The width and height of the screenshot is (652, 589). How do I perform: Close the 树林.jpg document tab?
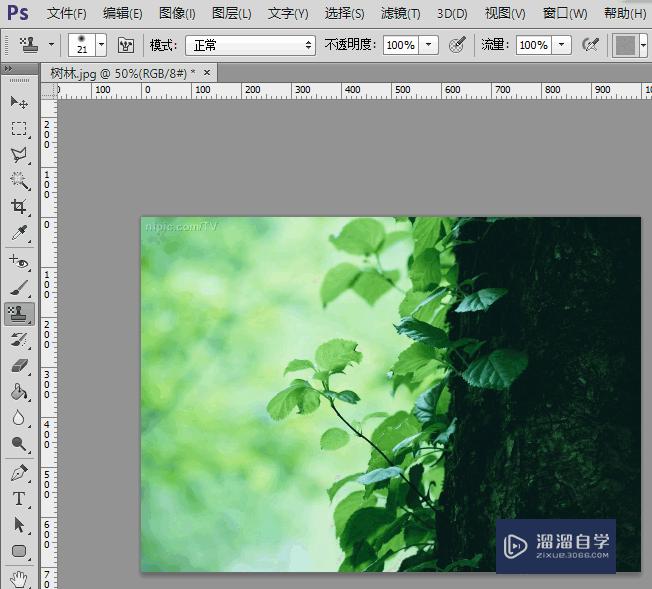coord(207,73)
